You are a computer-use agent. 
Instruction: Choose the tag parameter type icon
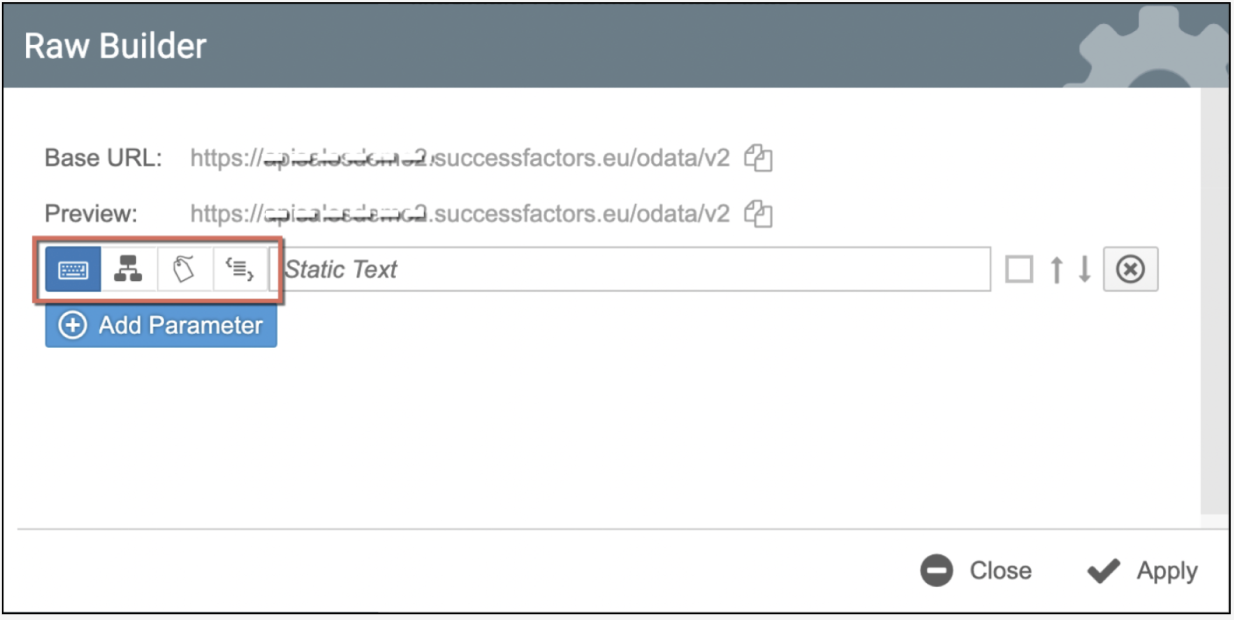(x=184, y=270)
